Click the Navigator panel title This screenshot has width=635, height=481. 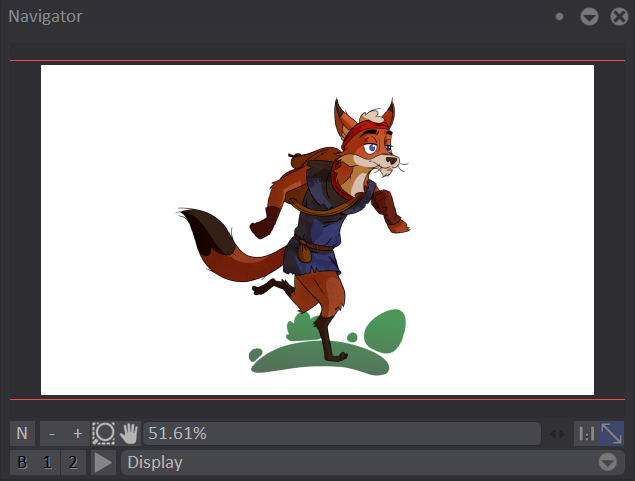pos(46,17)
